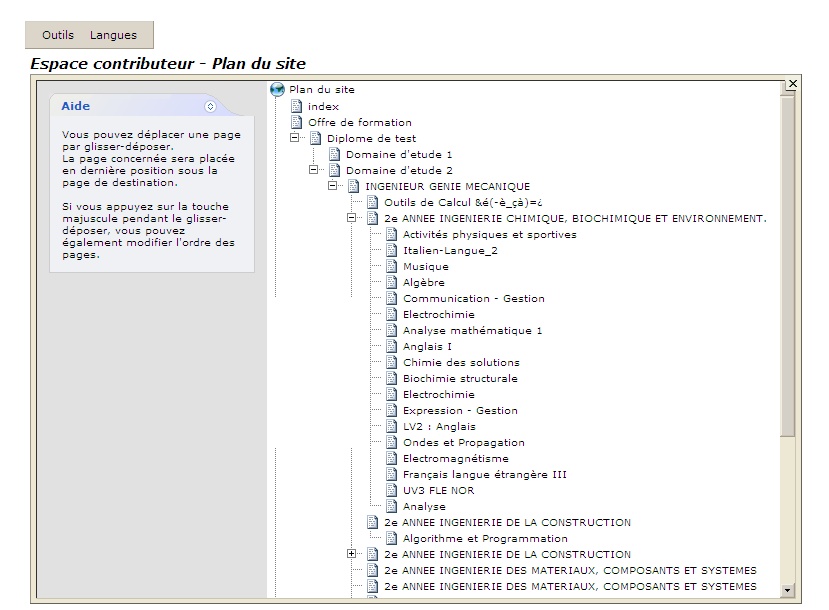Click the page icon next to index
The image size is (829, 610).
click(x=296, y=106)
